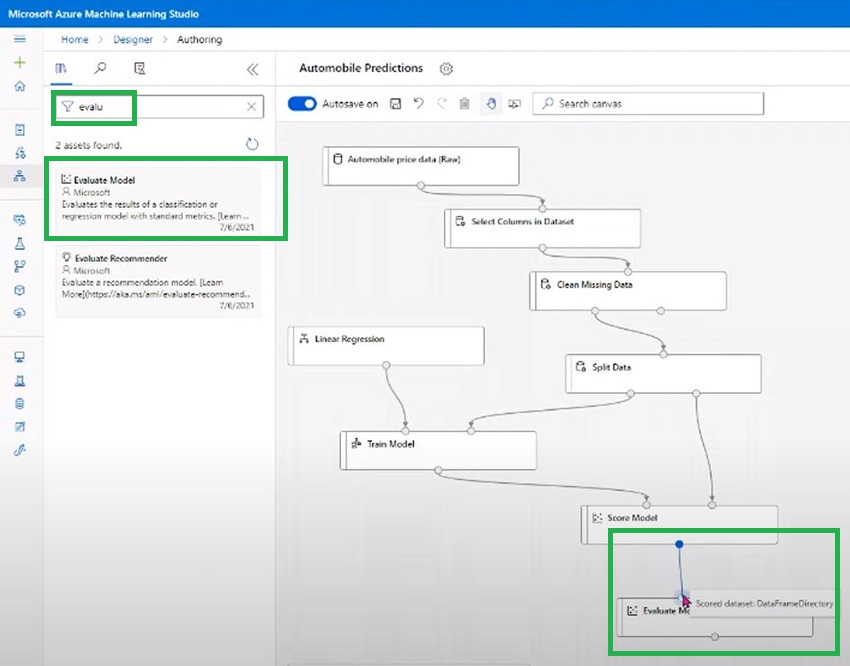Go to Home icon in sidebar
Viewport: 850px width, 666px height.
(x=20, y=86)
